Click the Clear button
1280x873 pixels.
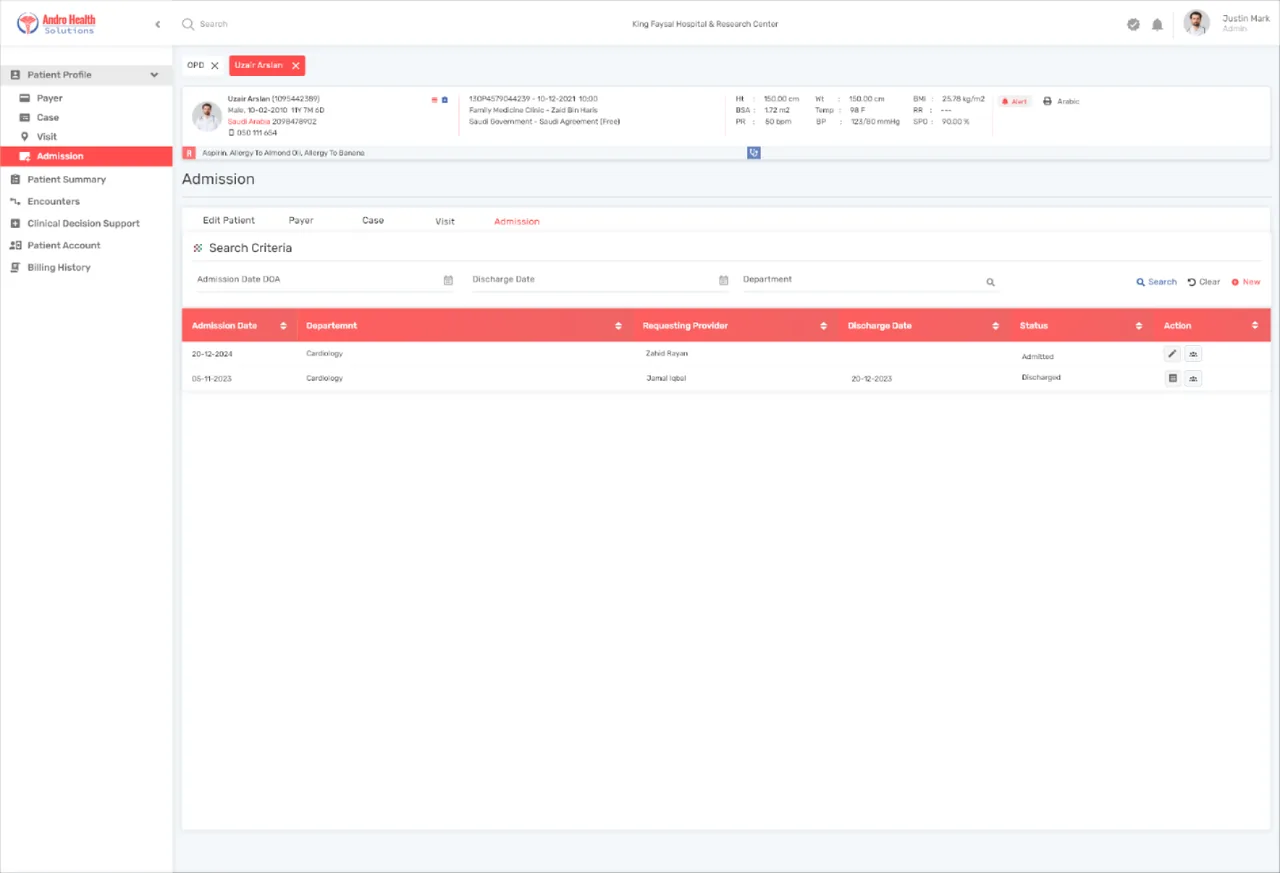(x=1204, y=282)
